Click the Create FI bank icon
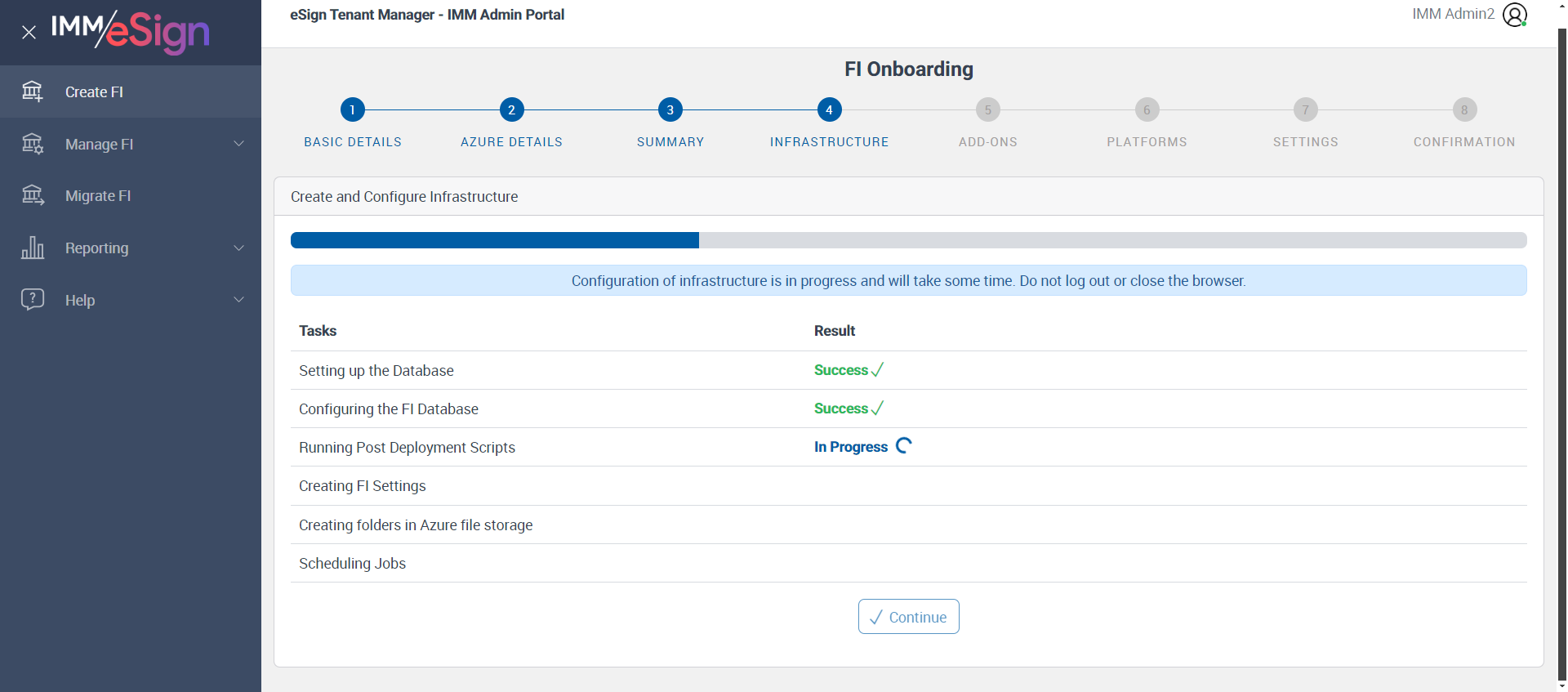1568x692 pixels. [x=33, y=92]
